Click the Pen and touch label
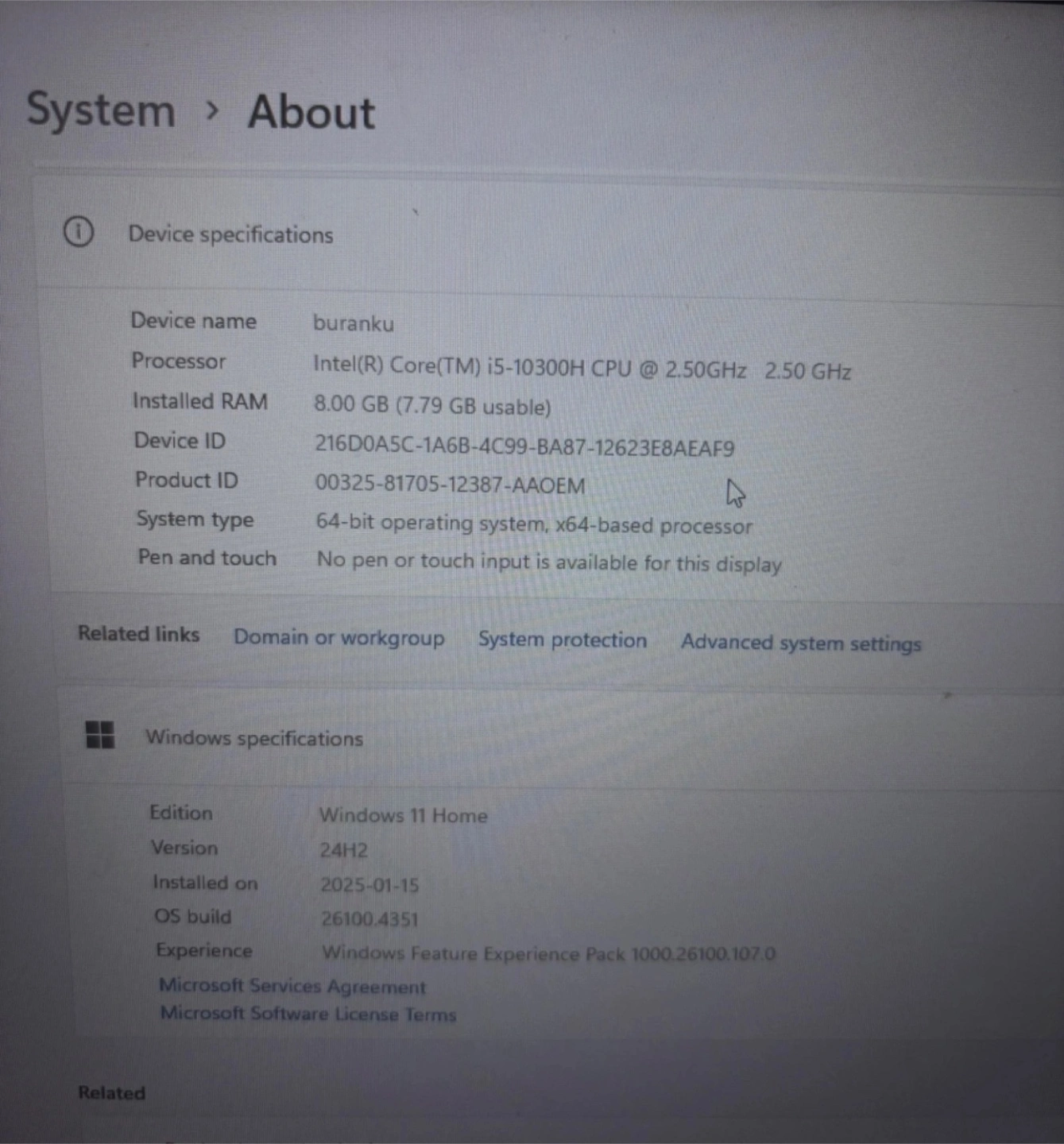 207,558
